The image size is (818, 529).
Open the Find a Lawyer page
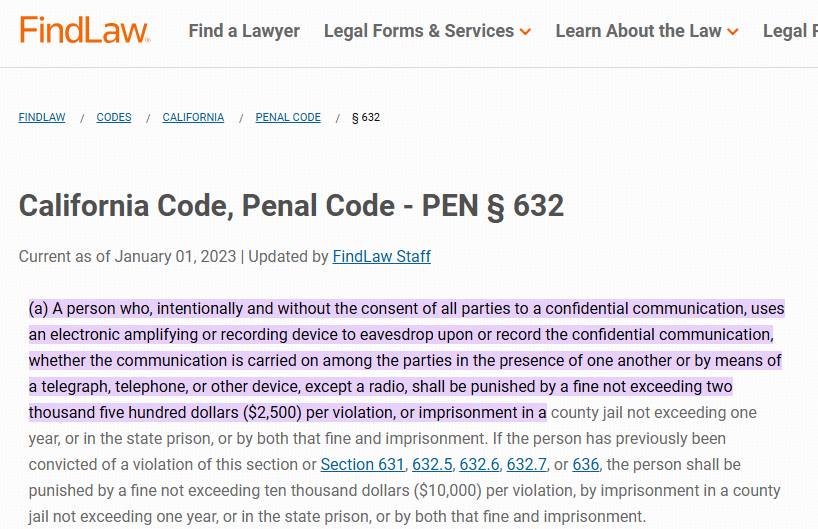[x=244, y=31]
